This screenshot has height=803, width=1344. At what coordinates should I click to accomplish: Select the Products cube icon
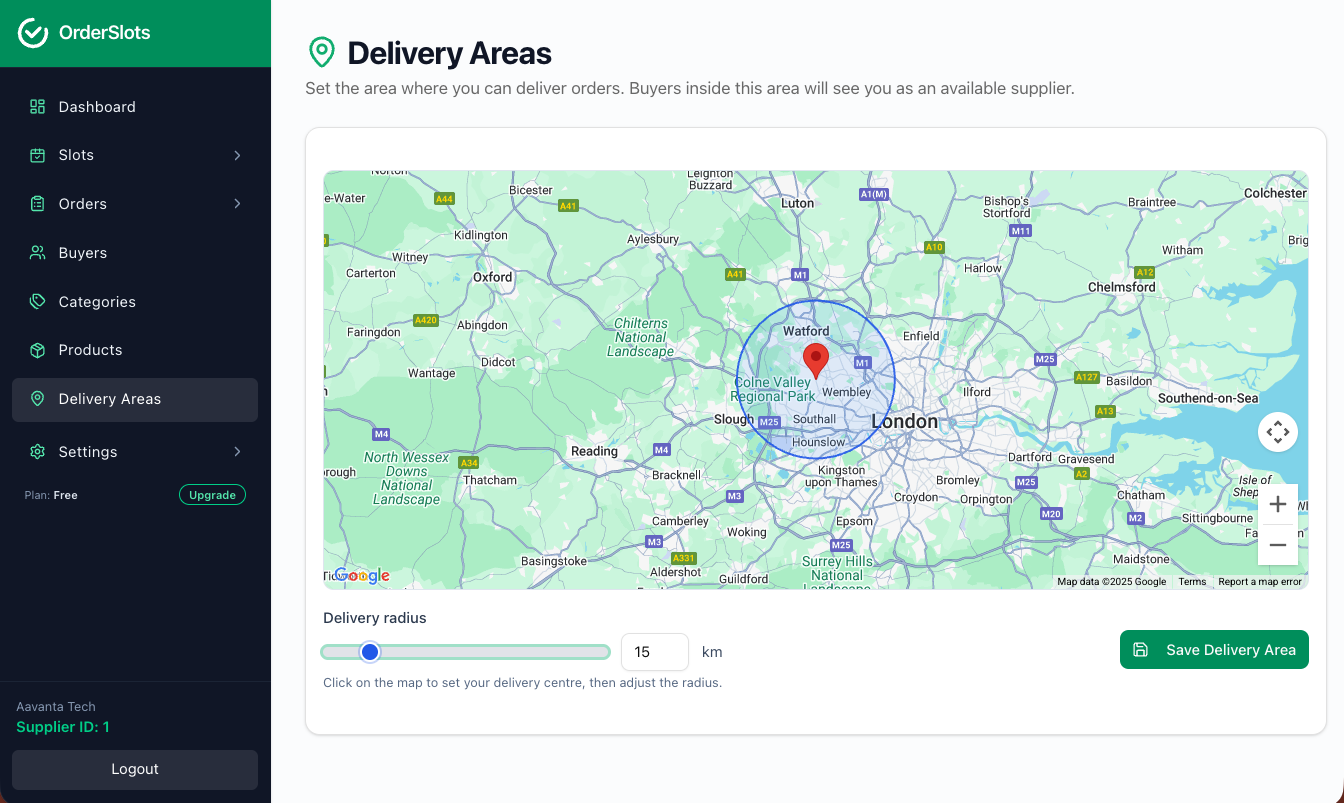point(38,350)
